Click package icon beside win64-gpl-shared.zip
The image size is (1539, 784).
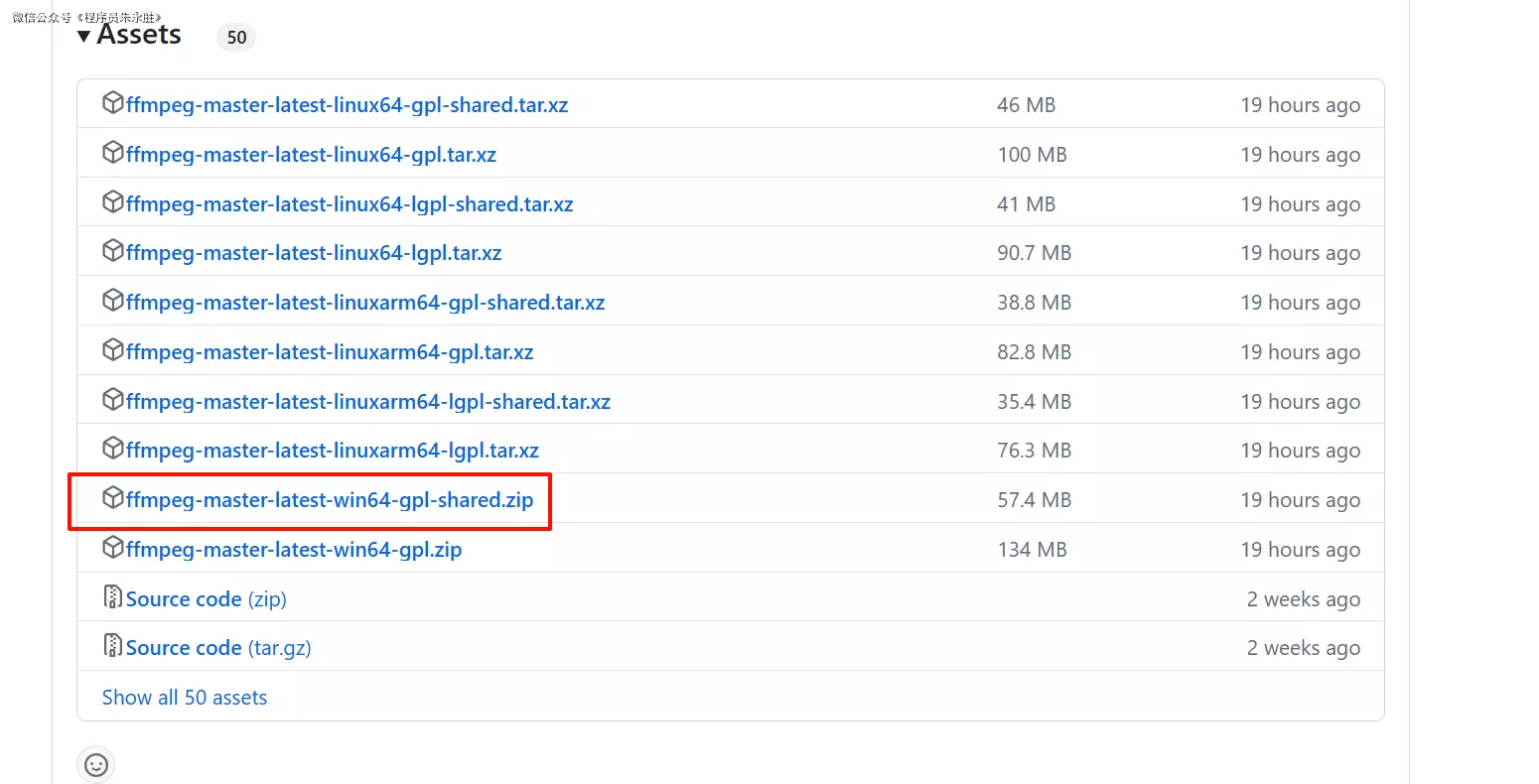tap(113, 498)
